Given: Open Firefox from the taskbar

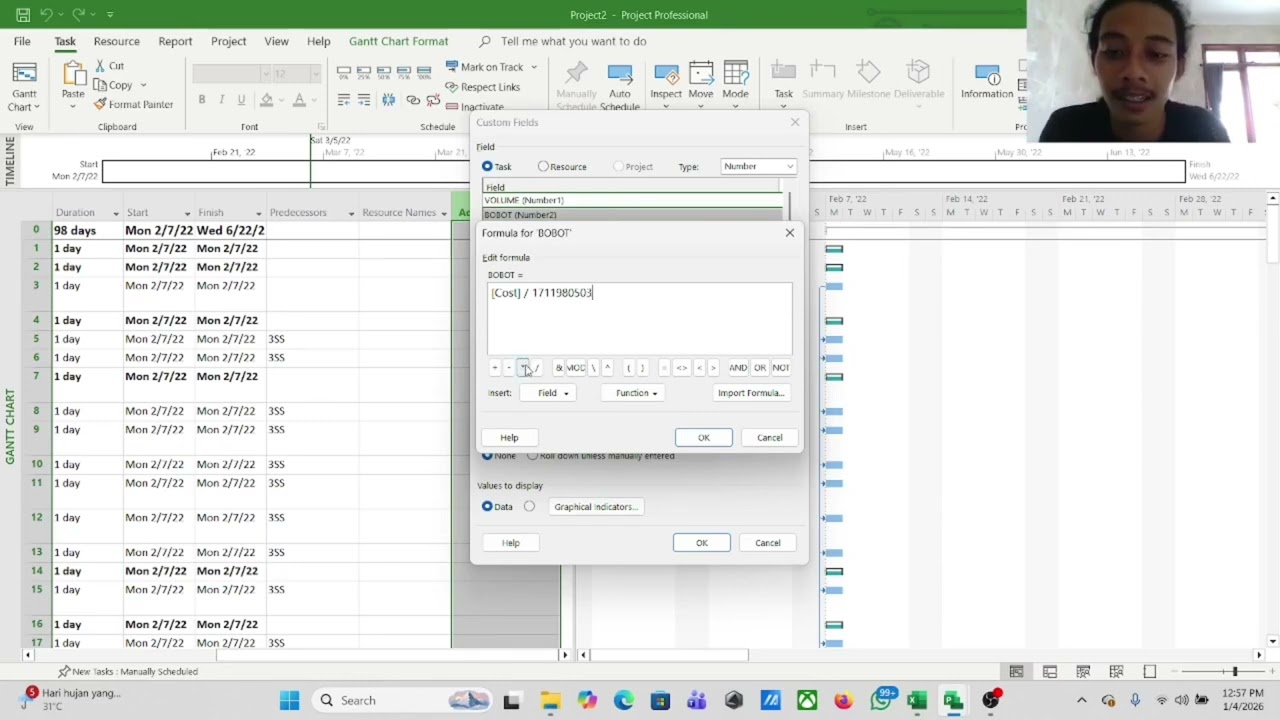Looking at the screenshot, I should [x=843, y=700].
